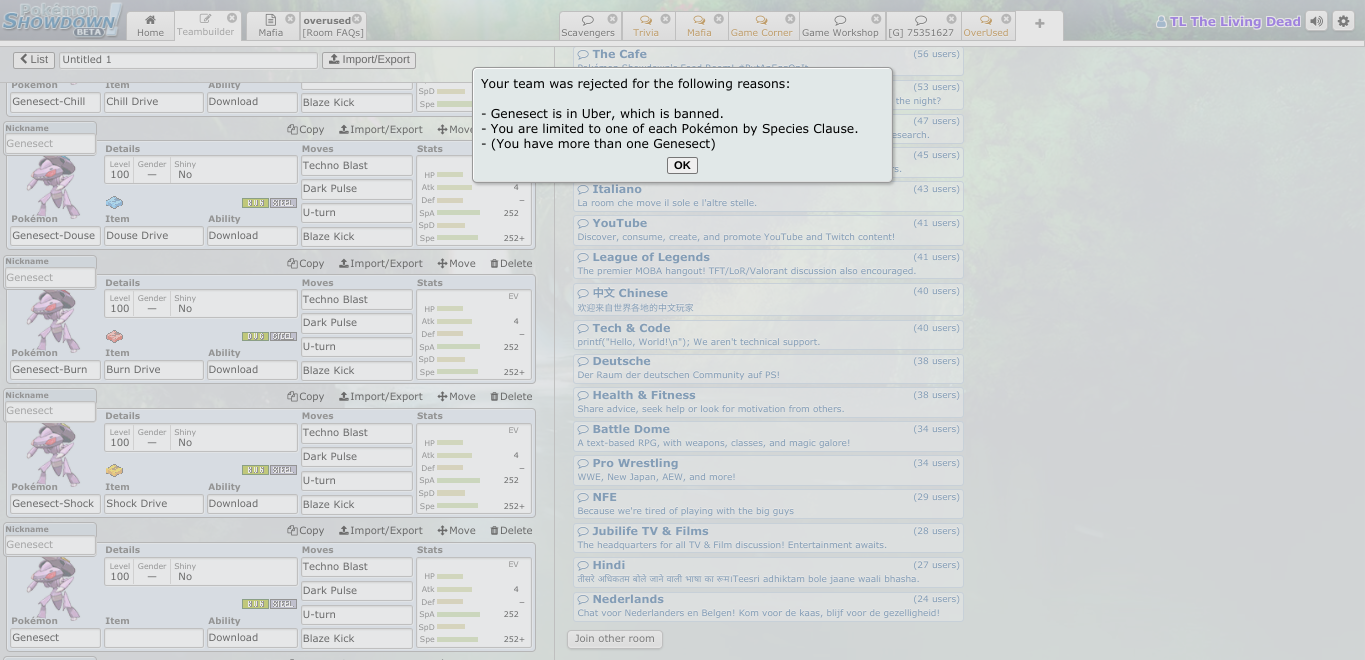Screen dimensions: 1365x660
Task: Move the Genesect-Burn set
Action: 456,264
